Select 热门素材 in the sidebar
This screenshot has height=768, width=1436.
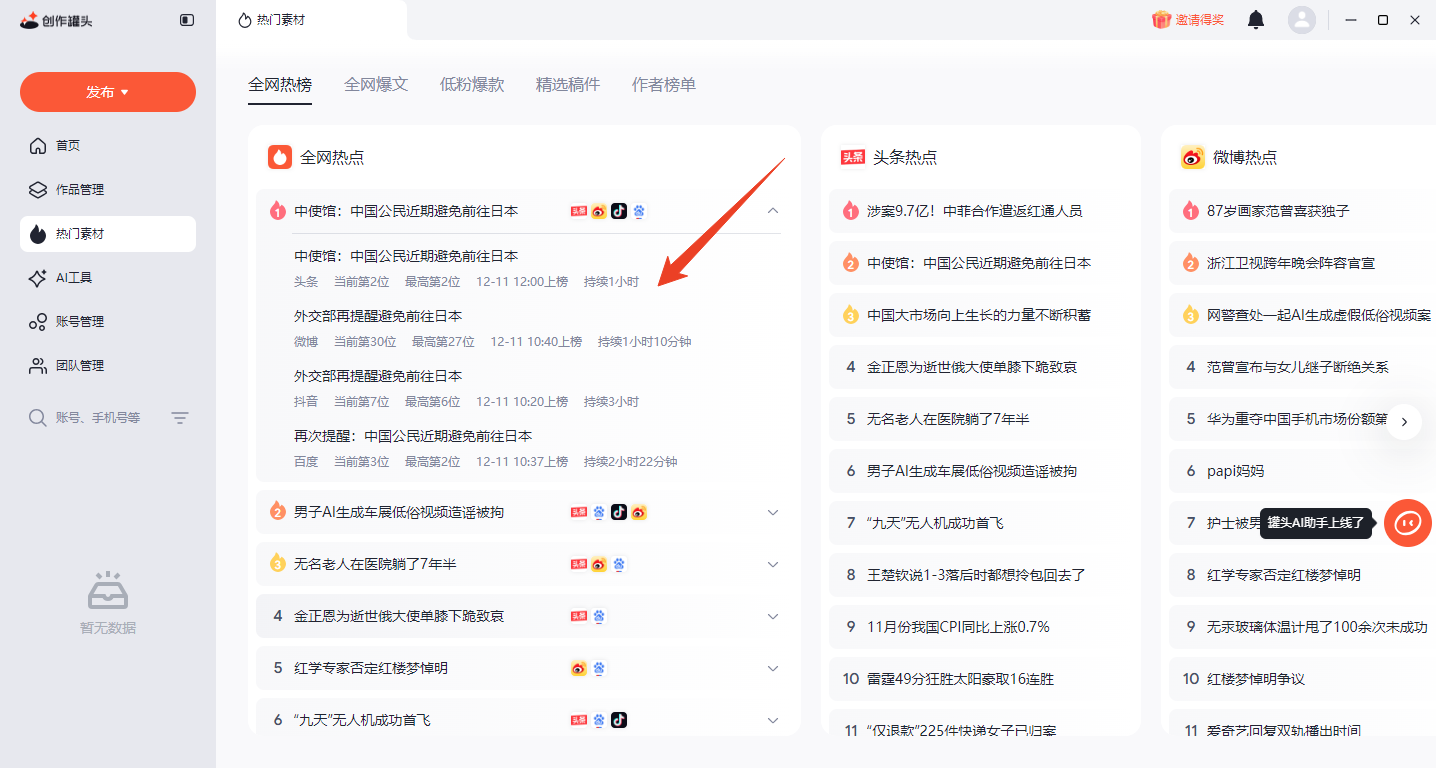pos(80,233)
